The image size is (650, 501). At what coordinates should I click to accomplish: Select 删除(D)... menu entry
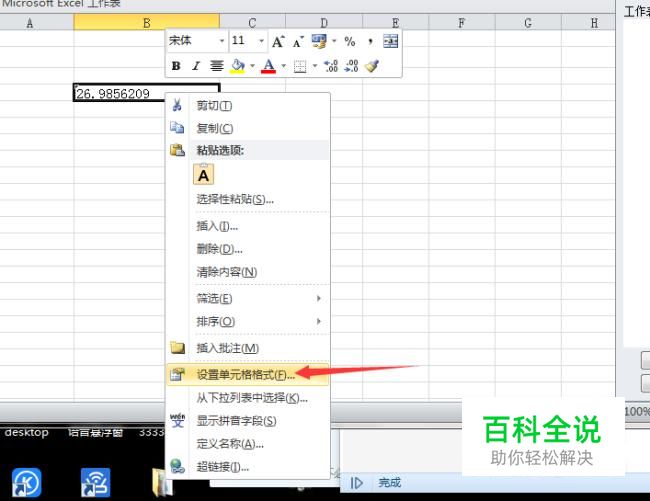[x=247, y=249]
